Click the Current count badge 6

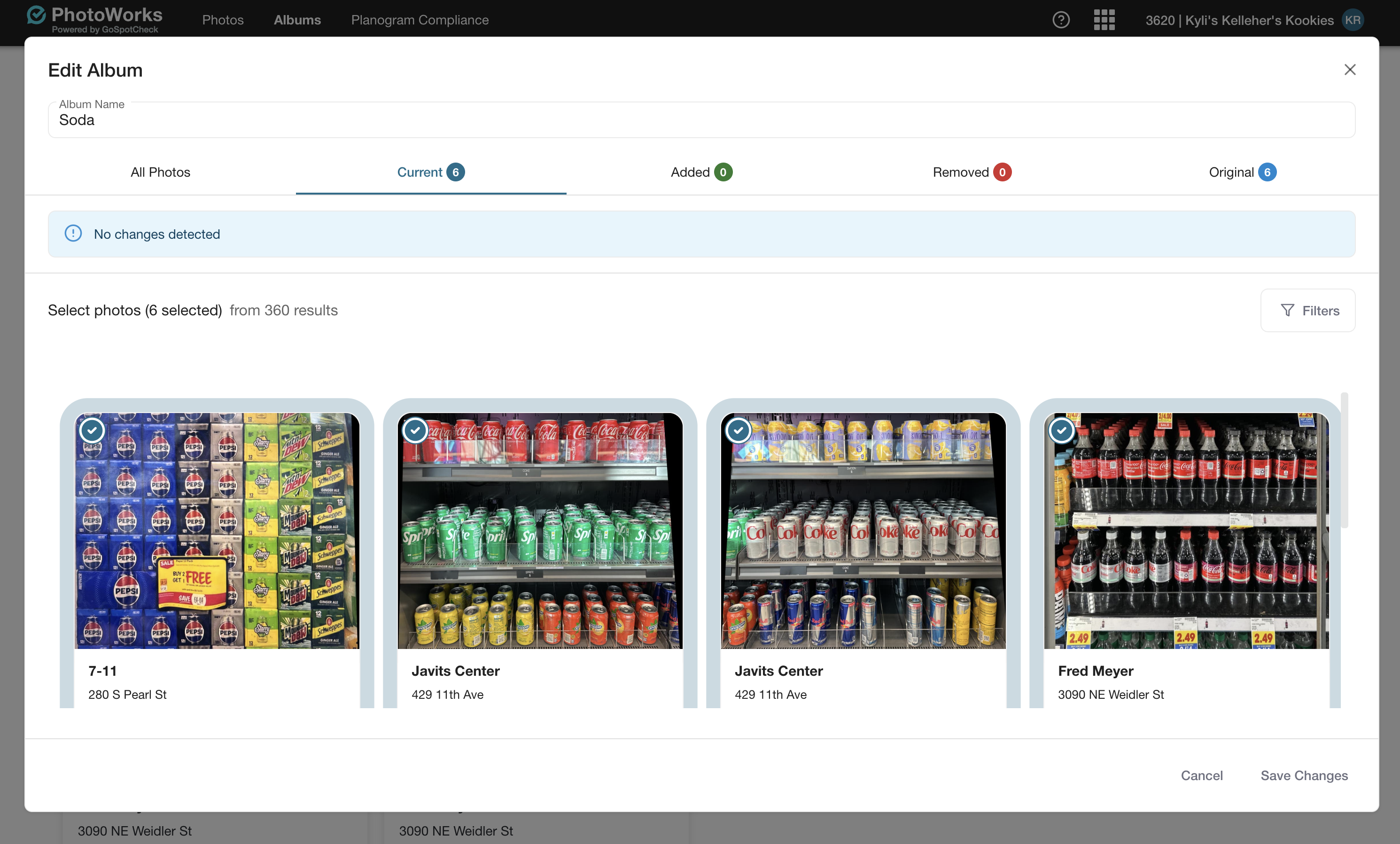tap(456, 172)
